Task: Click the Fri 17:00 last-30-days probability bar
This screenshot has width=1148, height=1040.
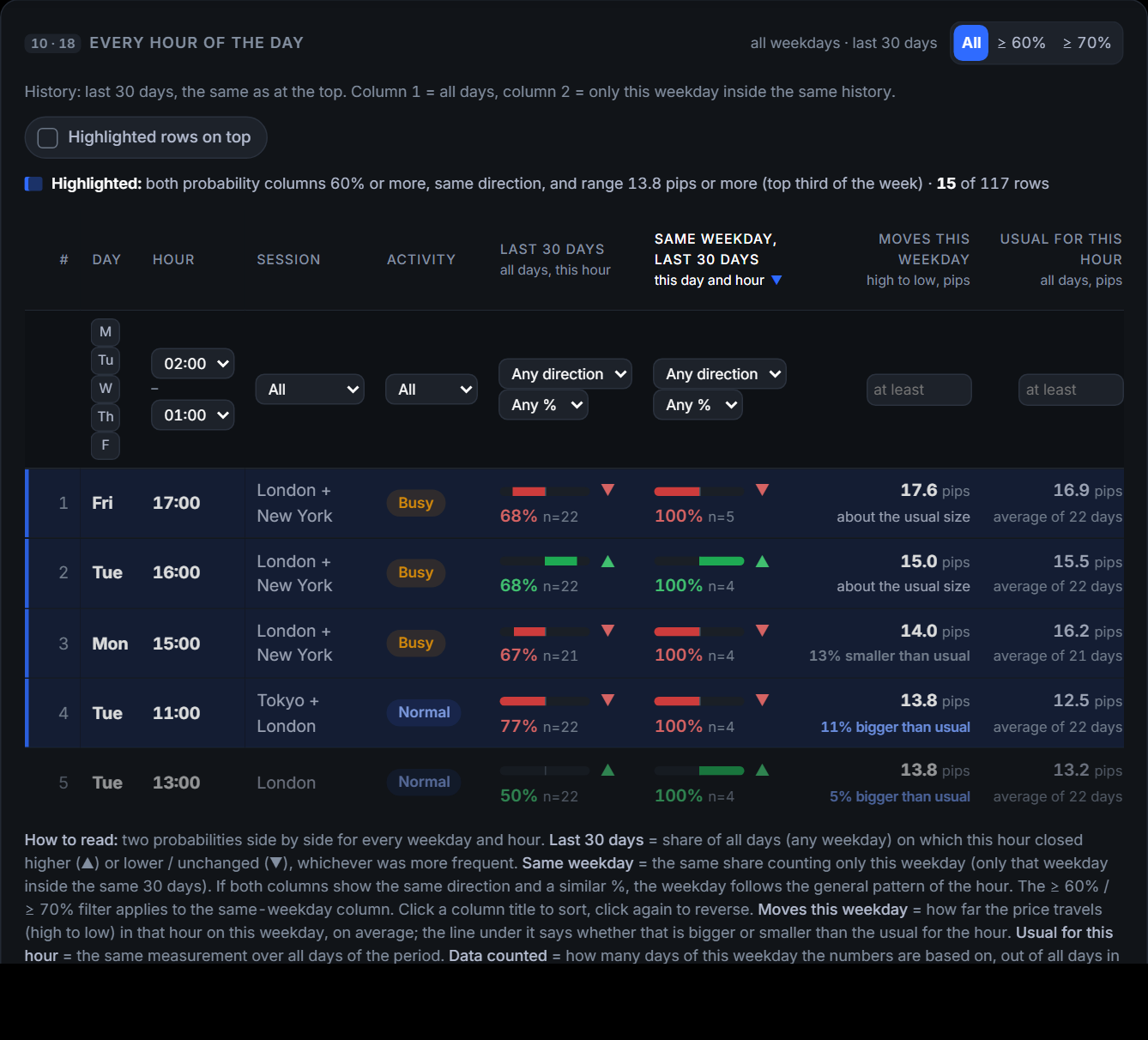Action: pyautogui.click(x=545, y=492)
